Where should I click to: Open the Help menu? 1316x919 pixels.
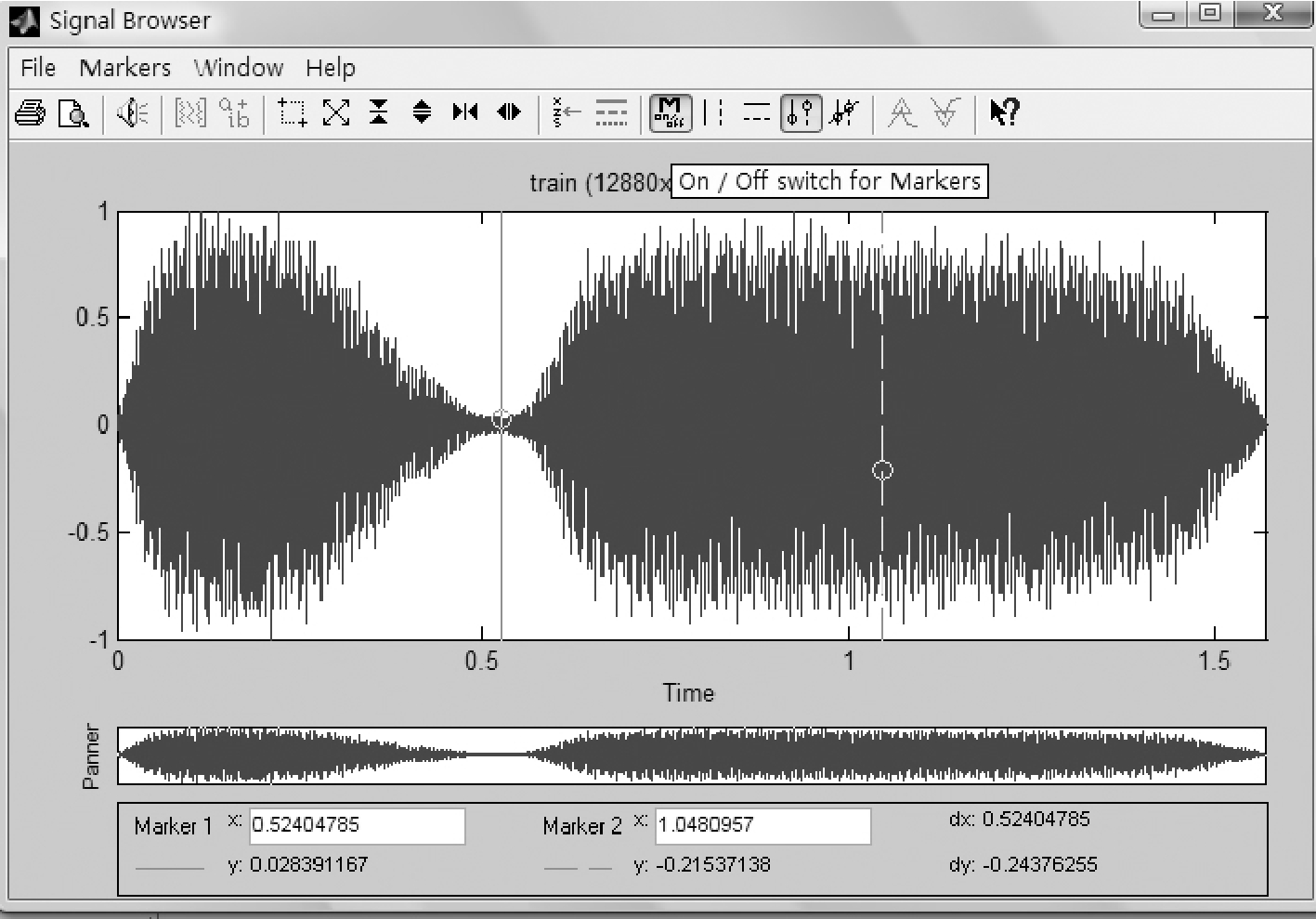coord(331,68)
